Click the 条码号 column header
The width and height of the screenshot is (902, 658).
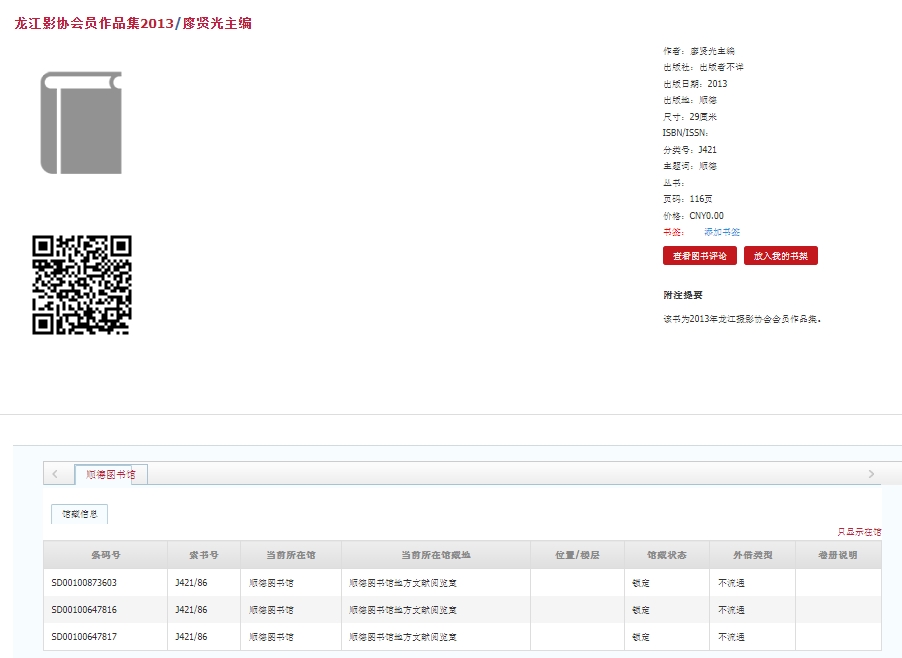[105, 555]
